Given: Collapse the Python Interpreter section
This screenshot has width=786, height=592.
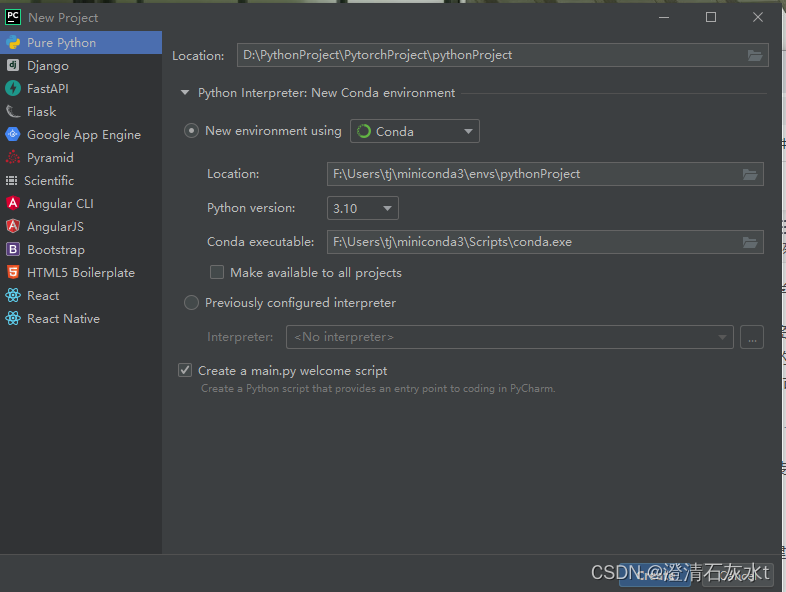Looking at the screenshot, I should [184, 93].
